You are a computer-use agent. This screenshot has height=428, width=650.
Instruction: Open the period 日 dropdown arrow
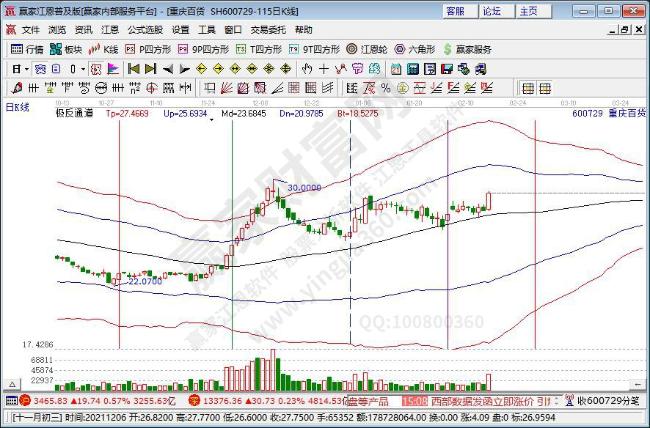pyautogui.click(x=27, y=69)
